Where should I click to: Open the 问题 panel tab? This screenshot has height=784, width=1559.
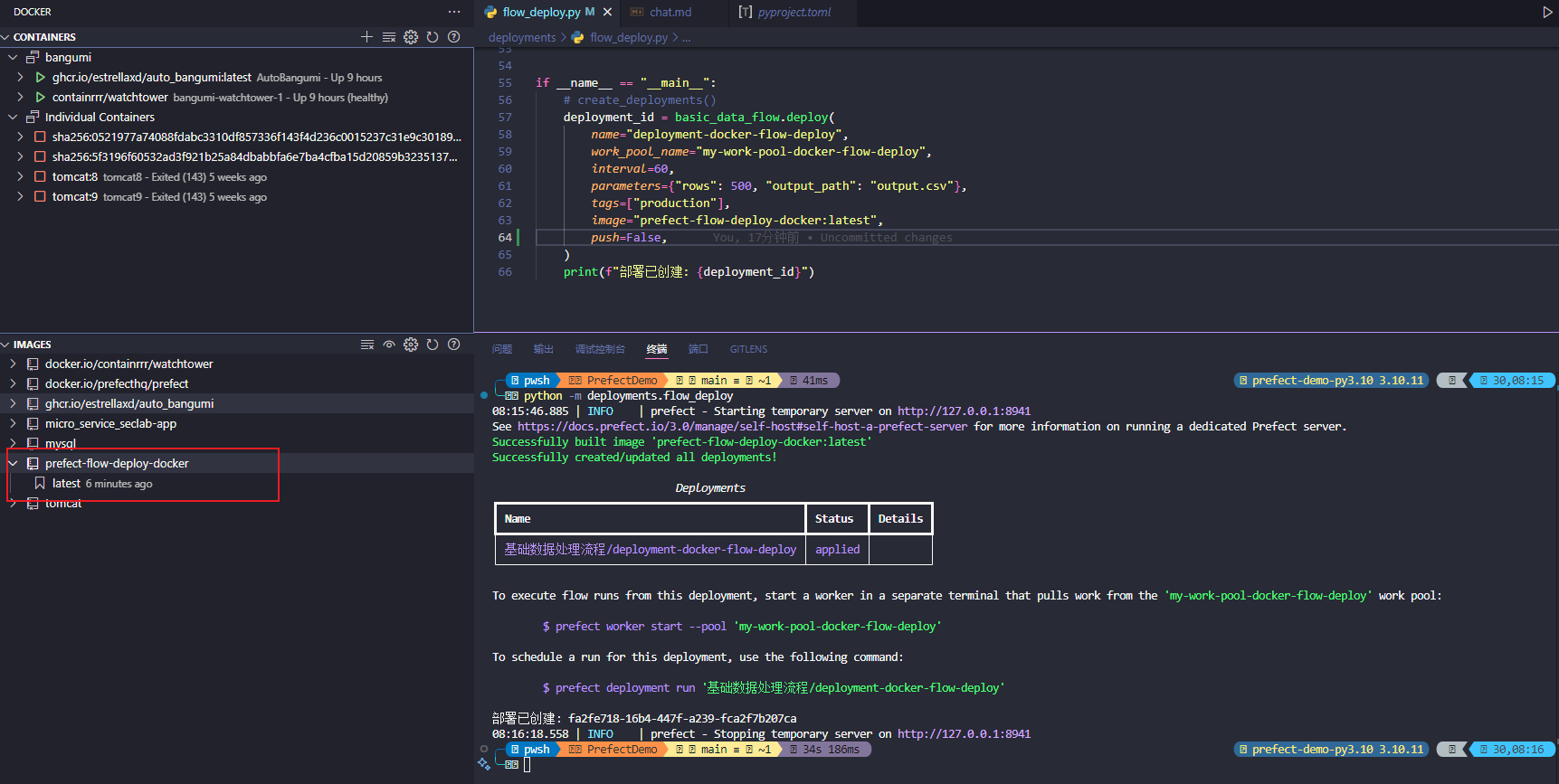point(502,349)
